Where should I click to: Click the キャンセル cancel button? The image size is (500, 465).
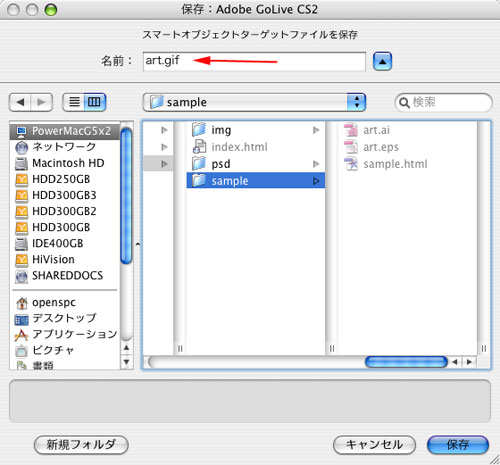click(x=374, y=445)
